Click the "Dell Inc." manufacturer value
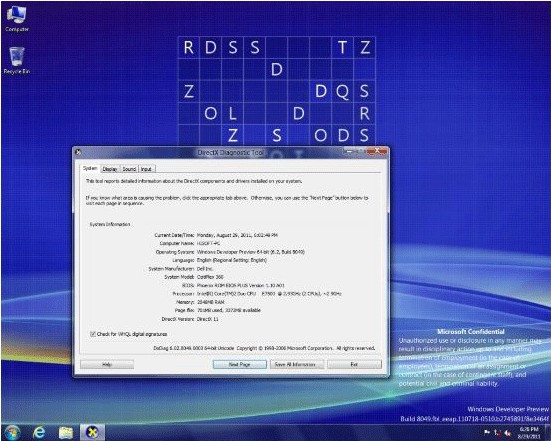 (x=205, y=269)
